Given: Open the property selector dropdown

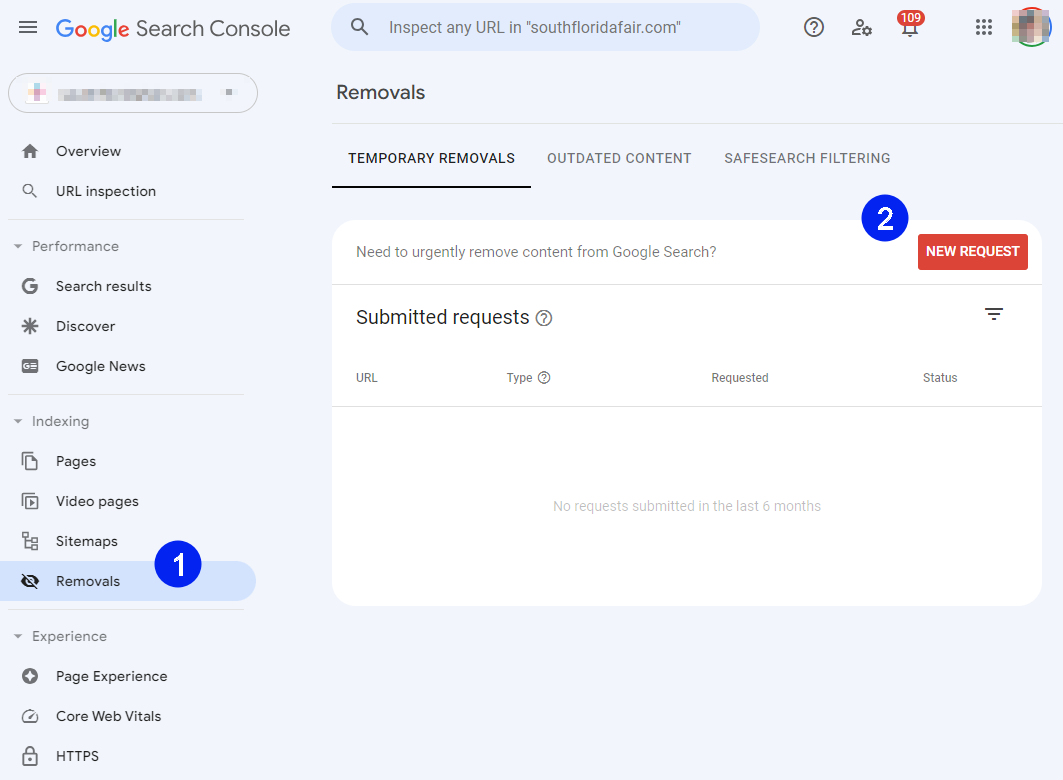Looking at the screenshot, I should pos(133,94).
